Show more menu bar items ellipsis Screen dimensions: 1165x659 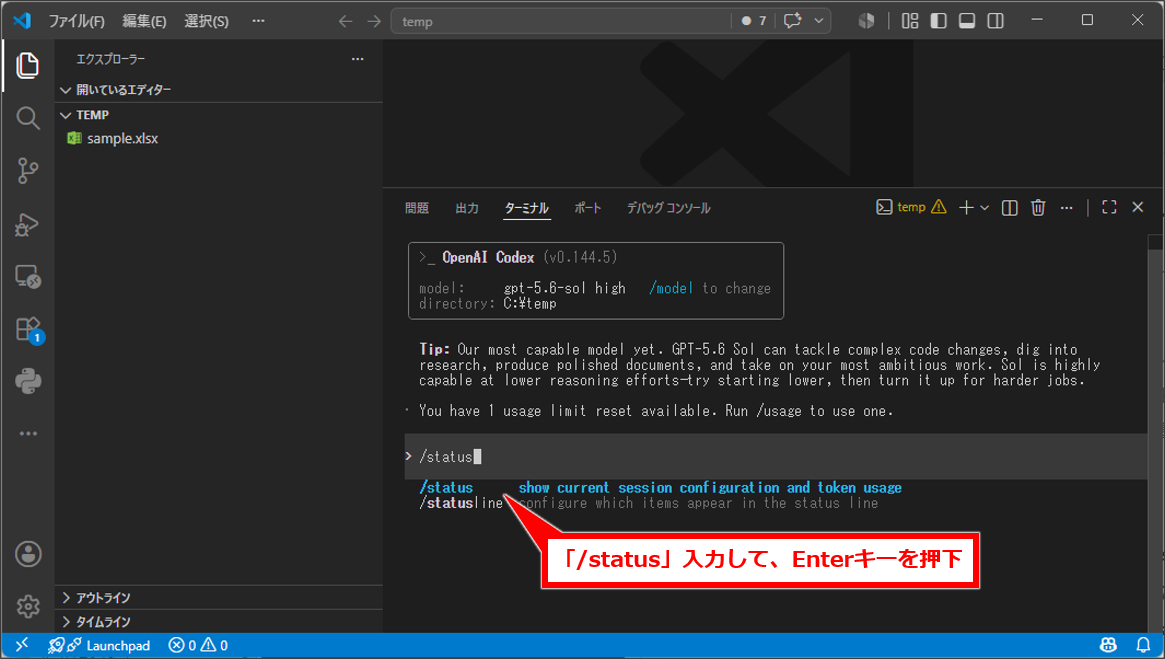click(x=259, y=21)
